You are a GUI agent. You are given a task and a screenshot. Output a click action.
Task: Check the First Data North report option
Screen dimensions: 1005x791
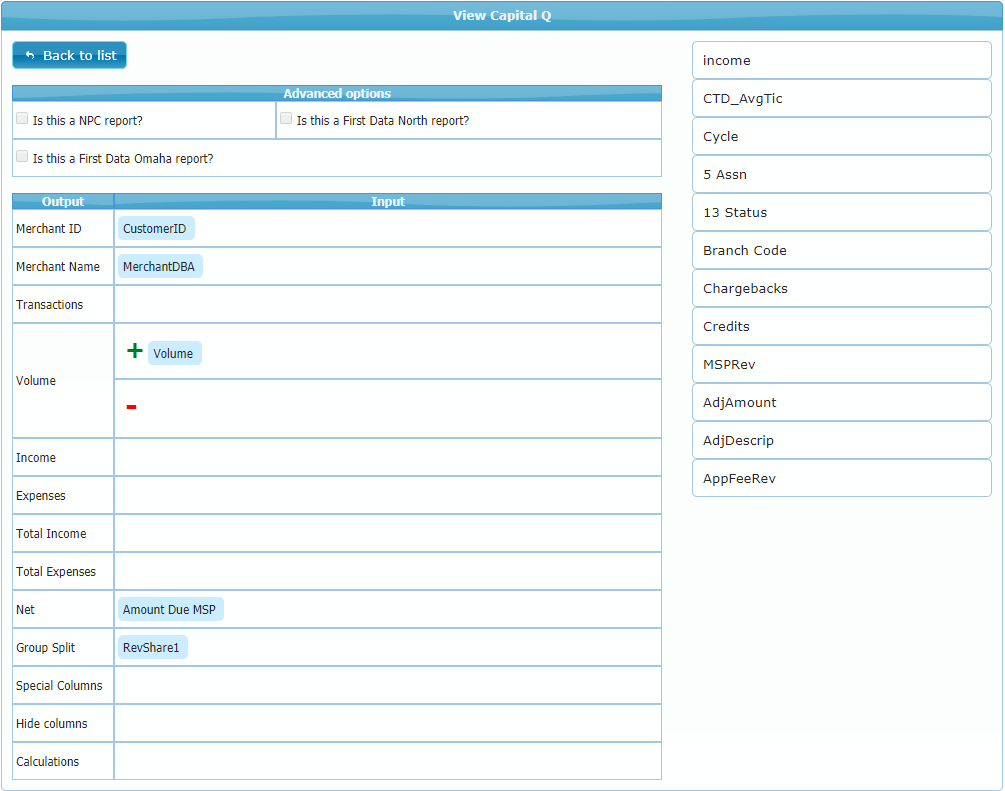click(x=286, y=119)
